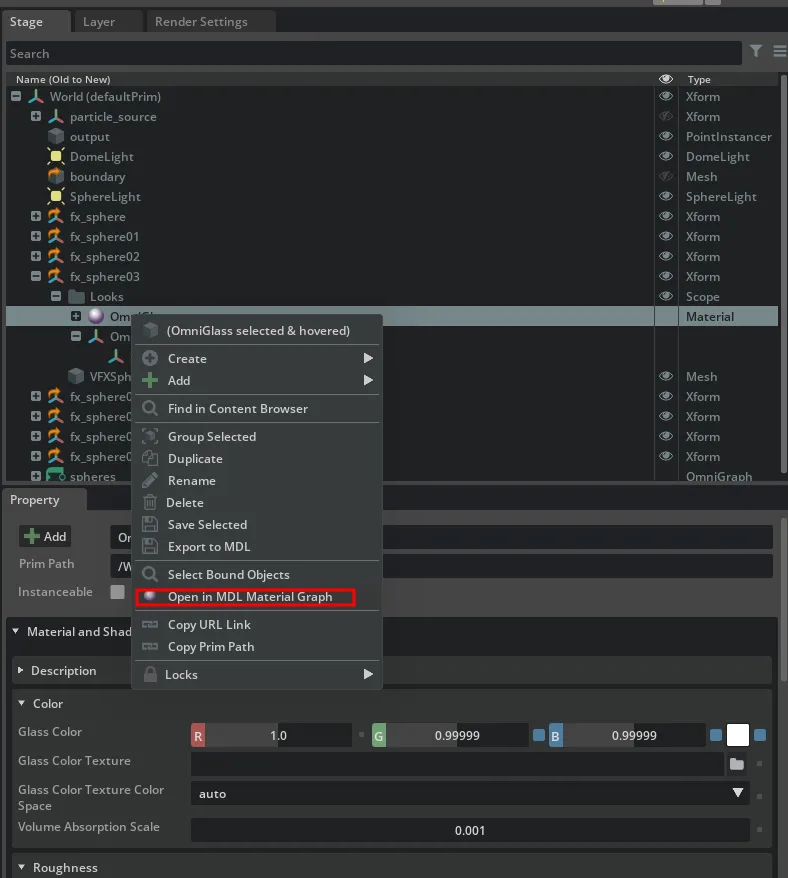Click the Rename pencil icon in context menu

(x=150, y=480)
